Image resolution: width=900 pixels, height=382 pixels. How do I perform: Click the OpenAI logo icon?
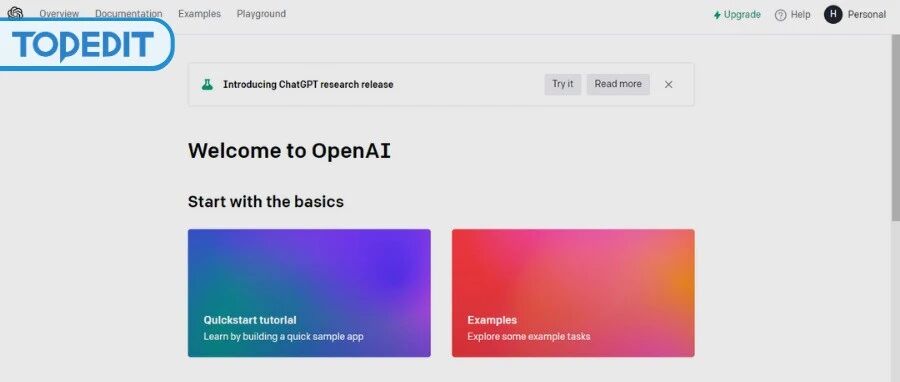tap(15, 13)
